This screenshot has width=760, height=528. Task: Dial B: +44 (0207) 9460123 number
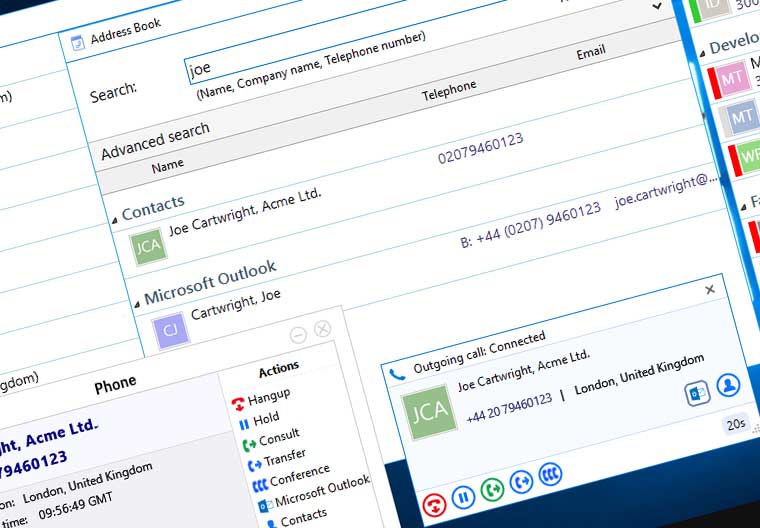point(531,225)
